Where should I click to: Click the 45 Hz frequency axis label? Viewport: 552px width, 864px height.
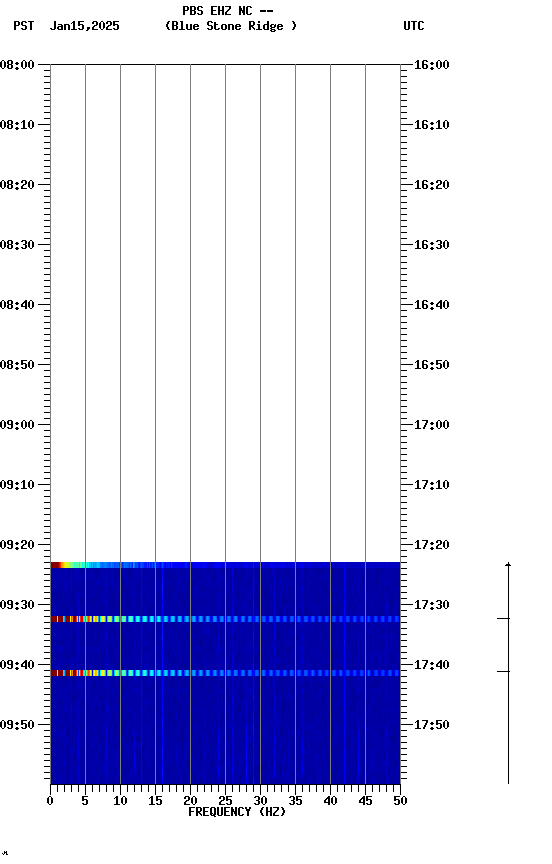[x=365, y=801]
